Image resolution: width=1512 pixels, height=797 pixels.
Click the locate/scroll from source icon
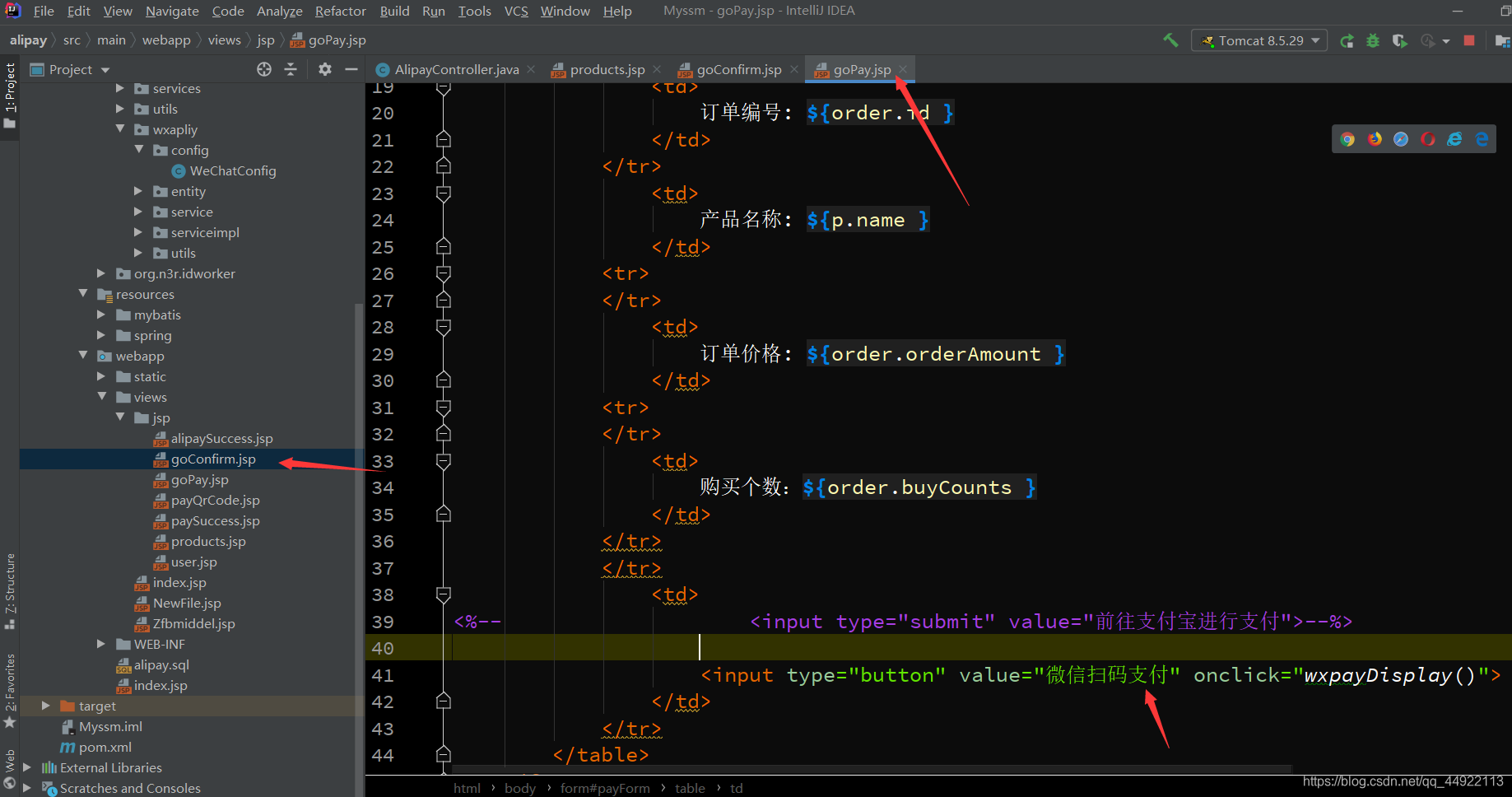pos(264,69)
